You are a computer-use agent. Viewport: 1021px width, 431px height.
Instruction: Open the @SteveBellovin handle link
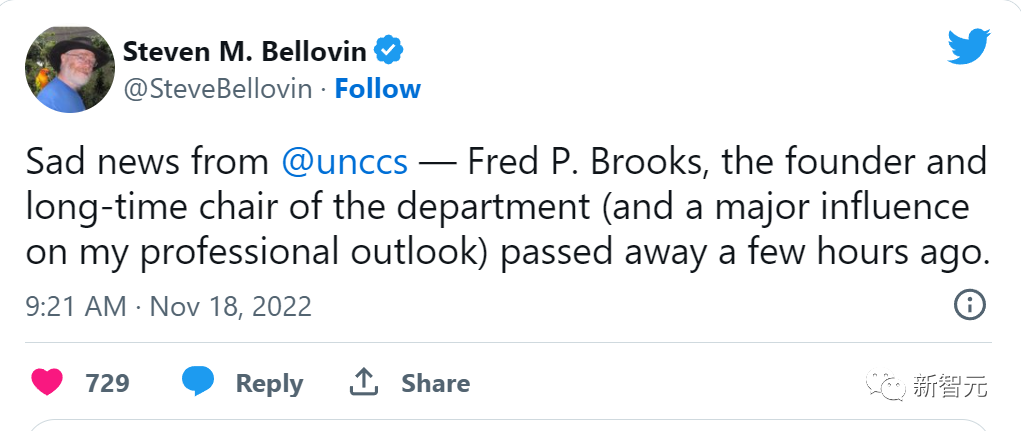pos(216,89)
